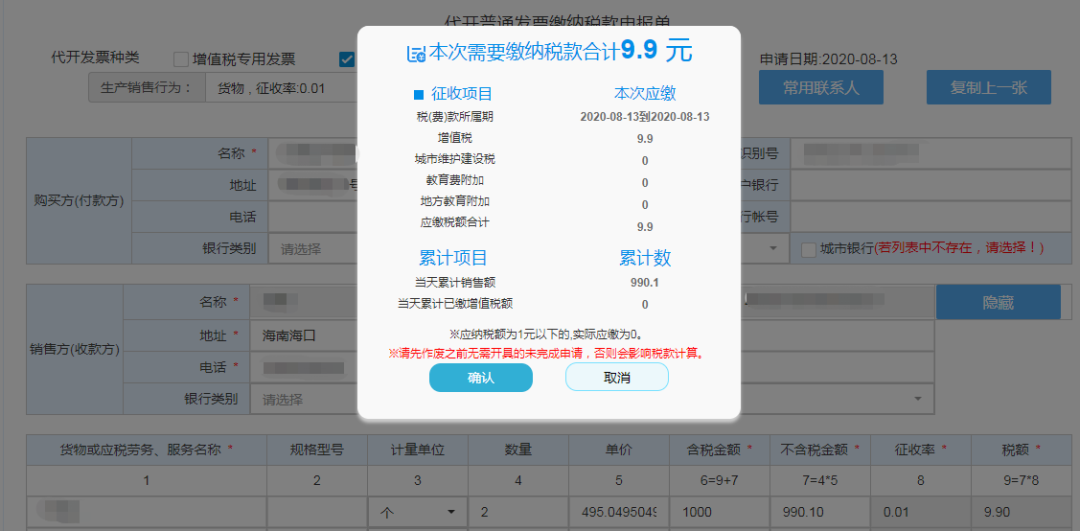Image resolution: width=1080 pixels, height=531 pixels.
Task: Click the 当天累计销售额 value 990.1
Action: point(645,282)
